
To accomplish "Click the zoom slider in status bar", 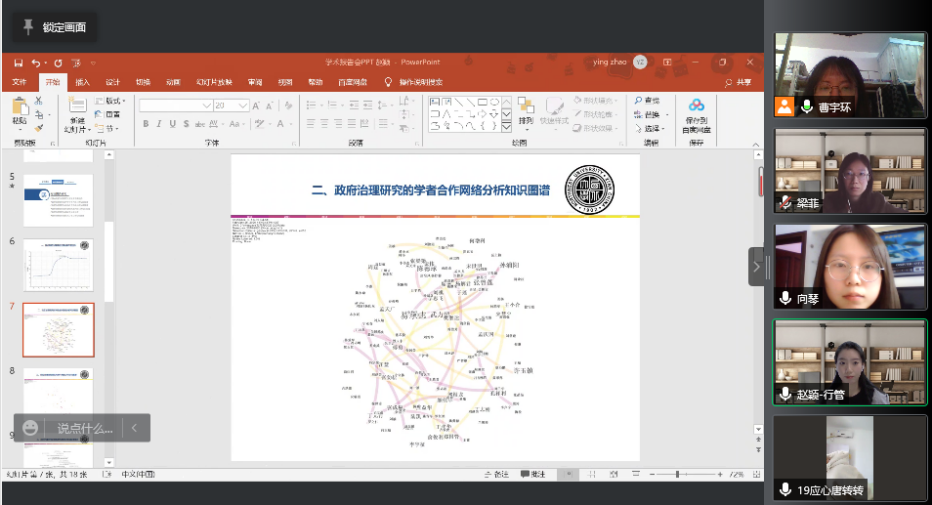I will point(677,474).
